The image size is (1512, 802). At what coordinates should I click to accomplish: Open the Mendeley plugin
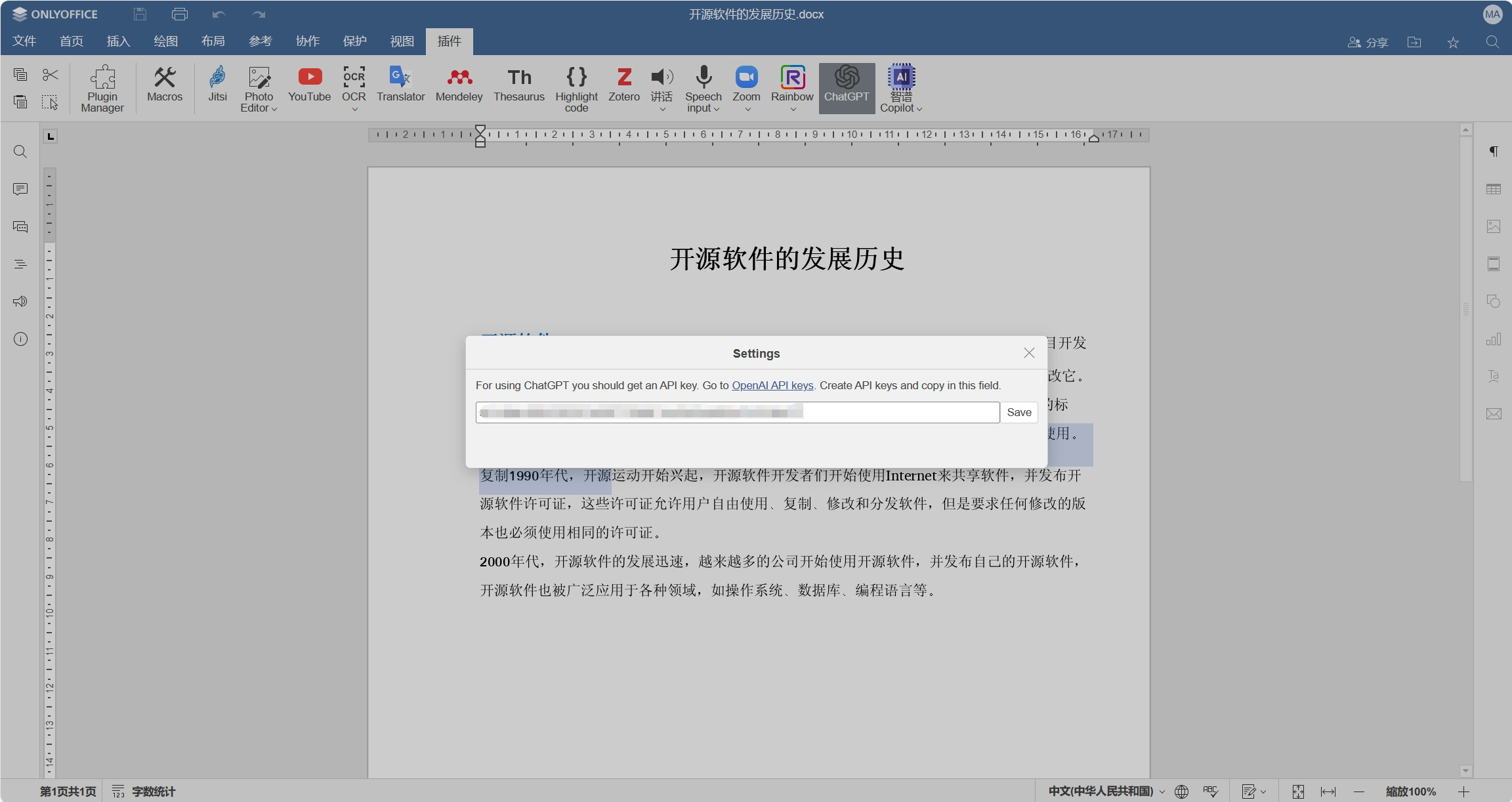[459, 84]
